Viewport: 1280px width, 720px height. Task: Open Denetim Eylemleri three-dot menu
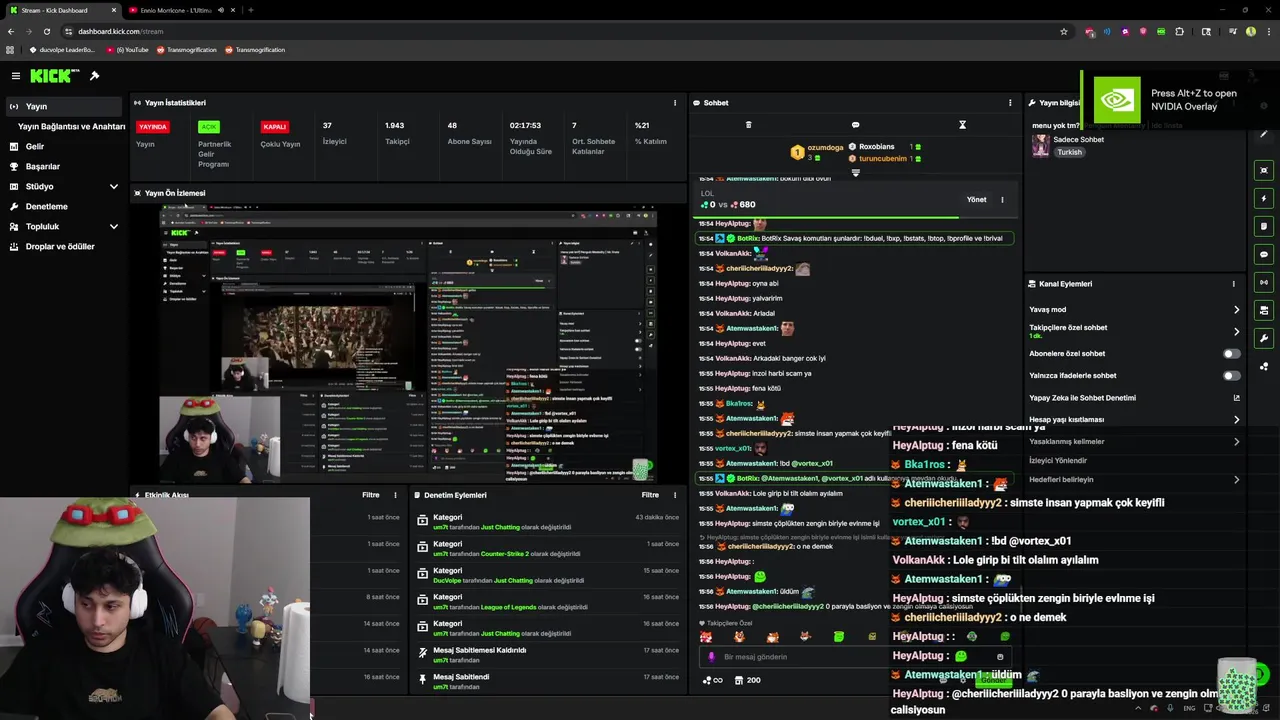[x=675, y=495]
